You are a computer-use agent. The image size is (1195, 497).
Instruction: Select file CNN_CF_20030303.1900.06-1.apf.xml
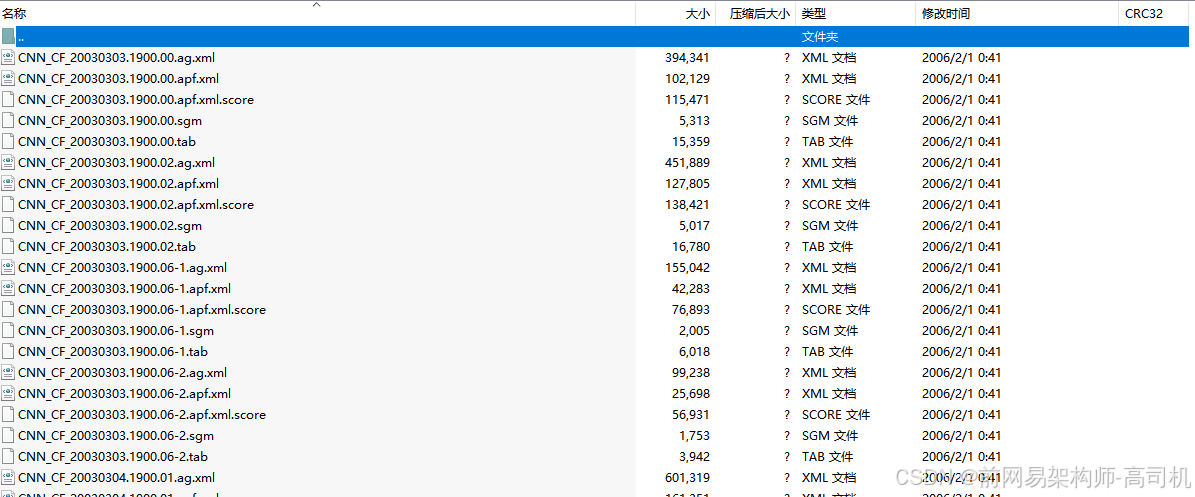coord(125,289)
